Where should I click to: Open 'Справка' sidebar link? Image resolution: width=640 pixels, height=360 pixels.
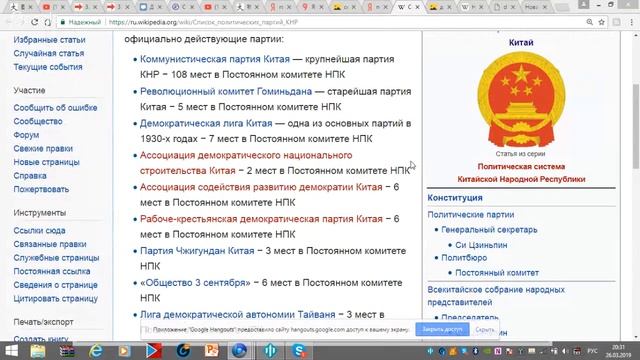30,176
